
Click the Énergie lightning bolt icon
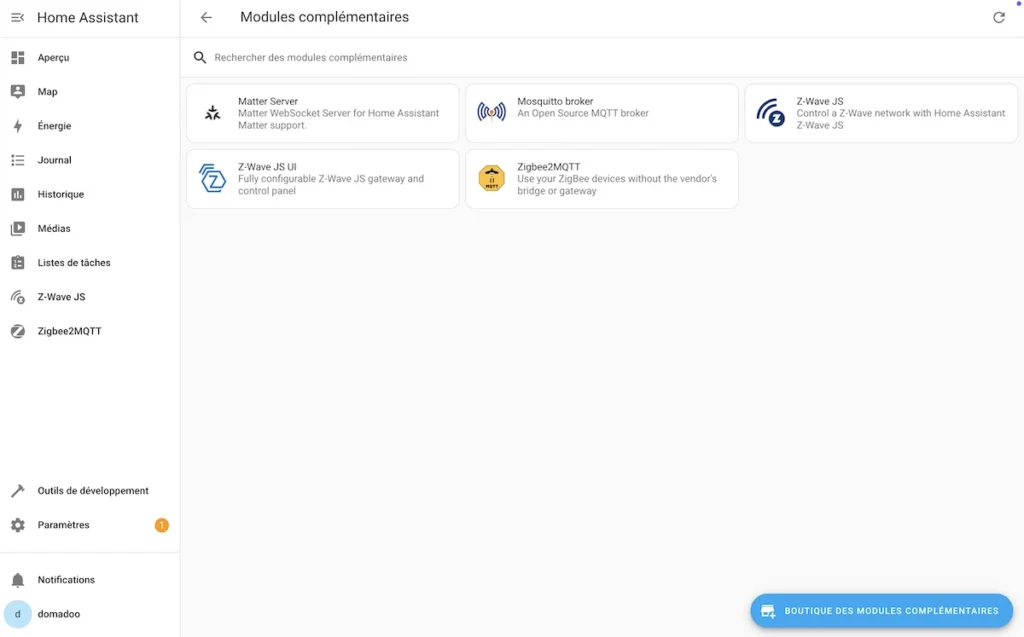18,125
